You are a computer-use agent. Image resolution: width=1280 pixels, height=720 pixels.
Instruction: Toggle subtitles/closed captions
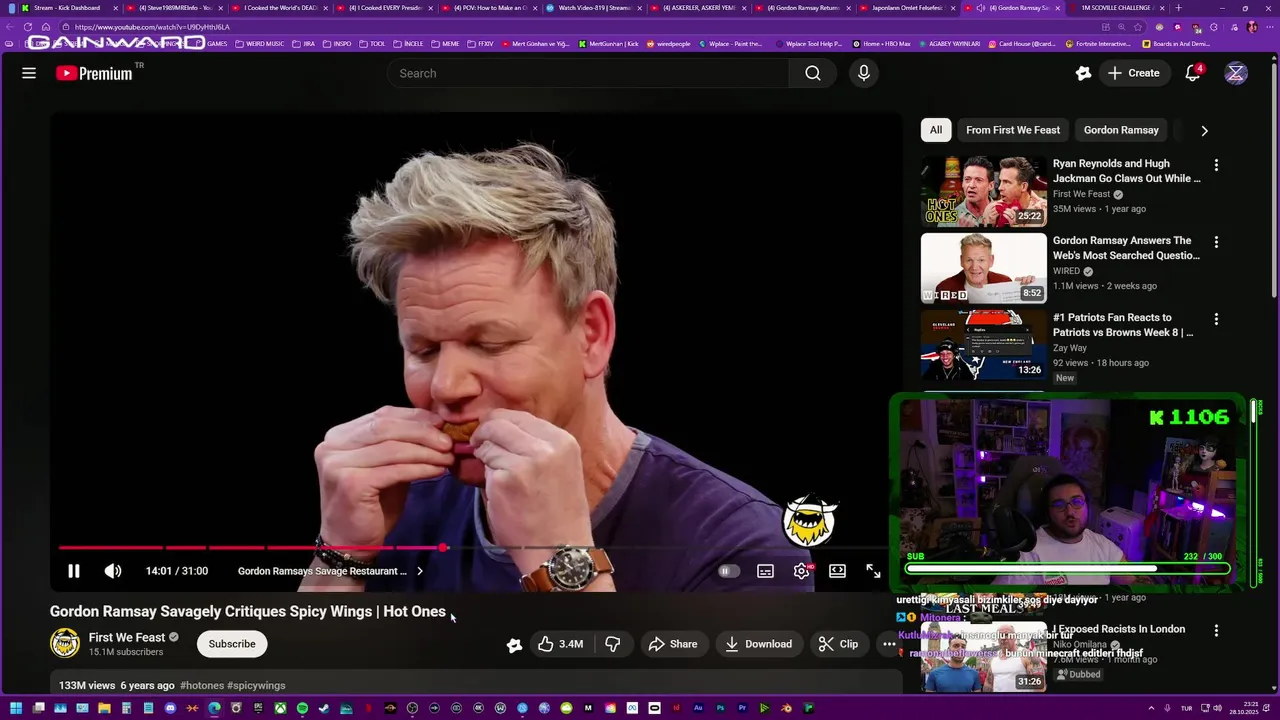(x=765, y=571)
